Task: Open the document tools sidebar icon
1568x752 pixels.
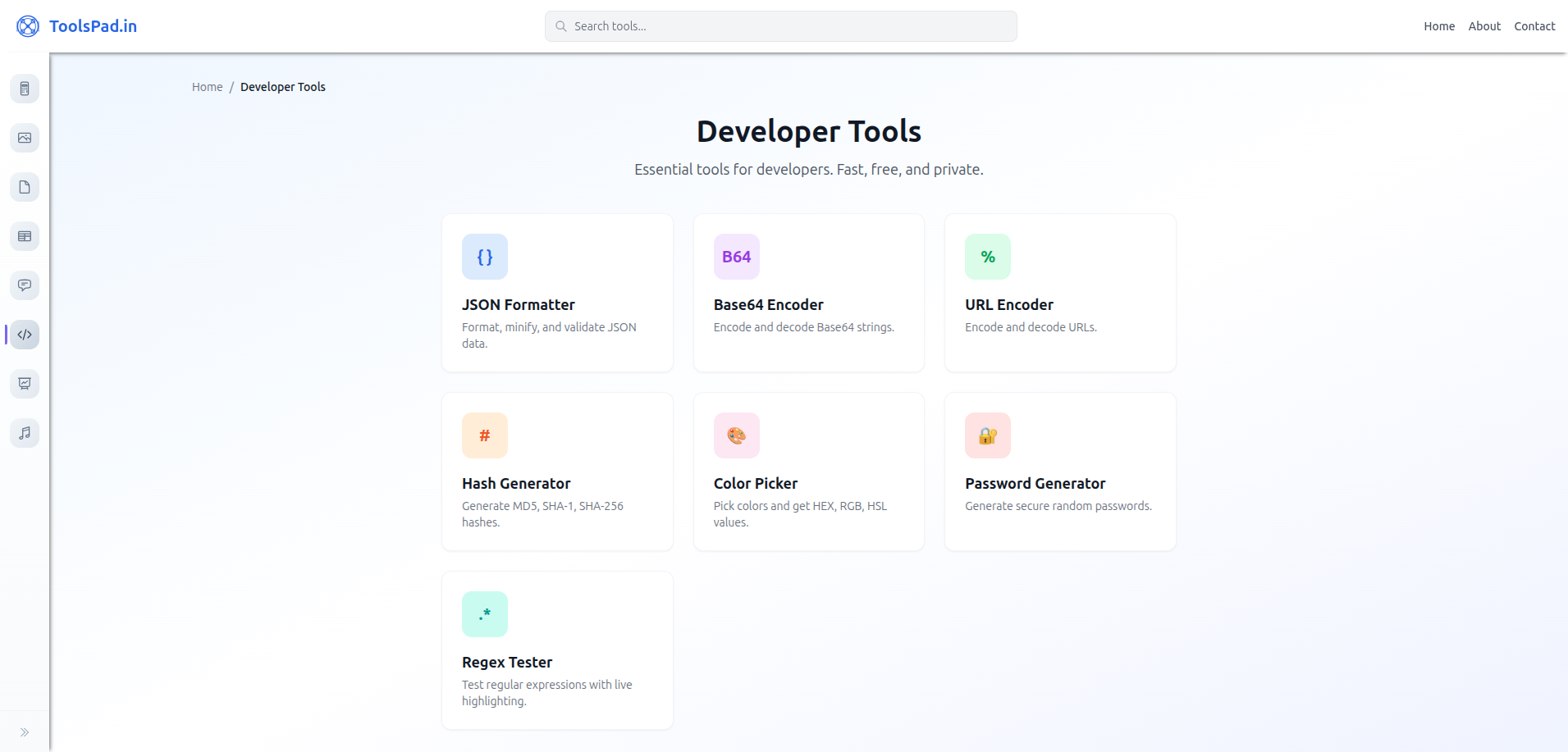Action: tap(25, 187)
